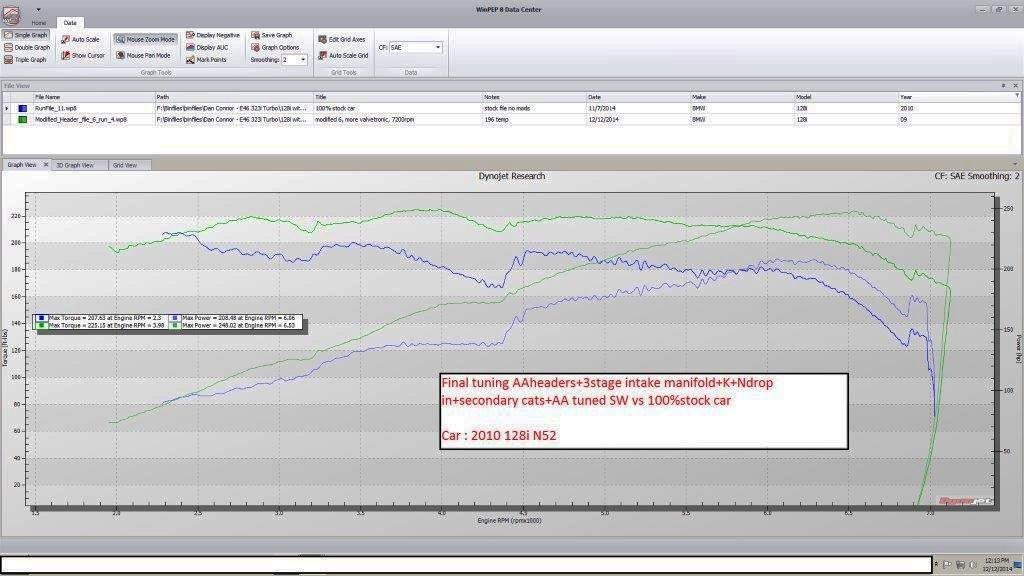Click the 2010 year cell
Image resolution: width=1024 pixels, height=576 pixels.
click(x=958, y=108)
